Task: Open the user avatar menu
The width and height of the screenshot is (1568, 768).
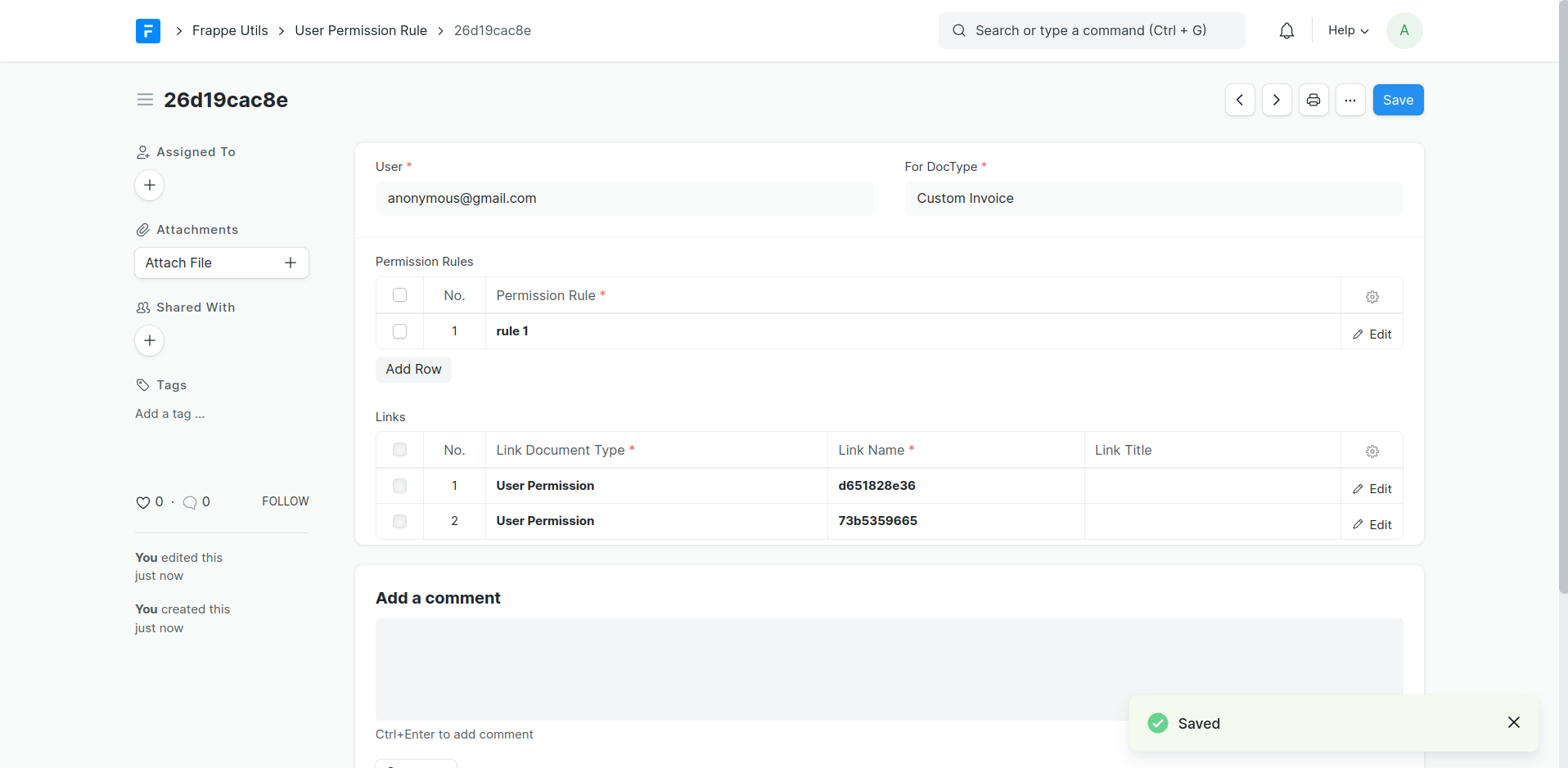Action: click(x=1404, y=30)
